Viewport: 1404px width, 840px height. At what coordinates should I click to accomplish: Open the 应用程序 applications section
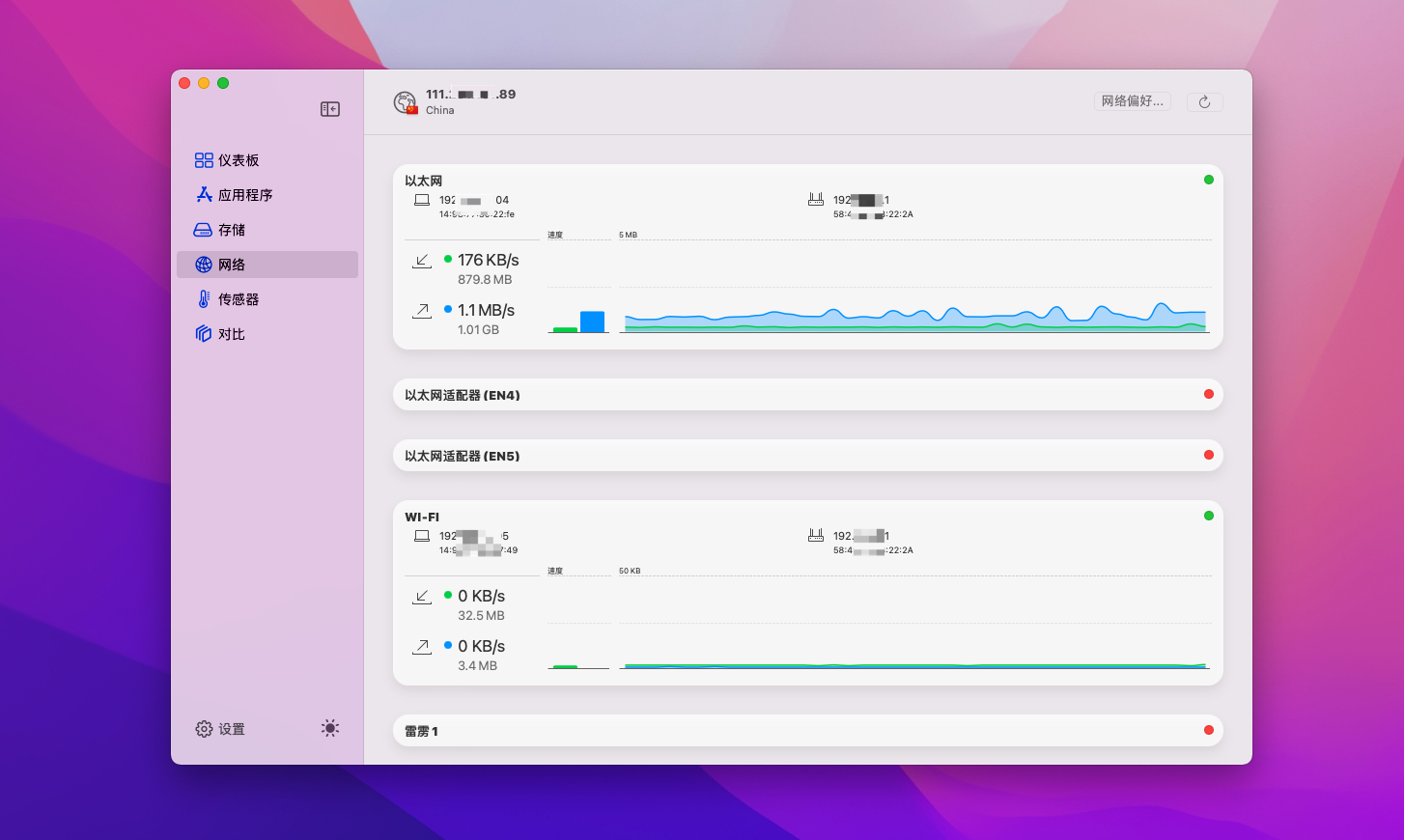[235, 195]
